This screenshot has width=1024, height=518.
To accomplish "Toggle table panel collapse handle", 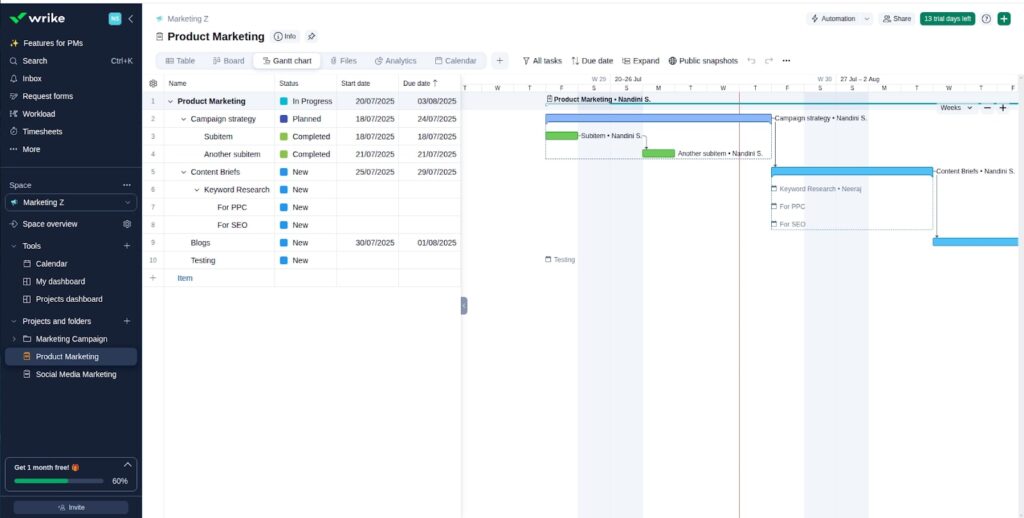I will tap(464, 306).
